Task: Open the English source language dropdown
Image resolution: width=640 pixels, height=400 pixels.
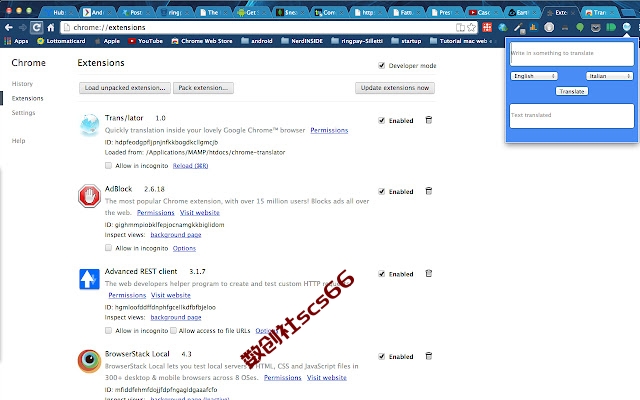Action: click(534, 76)
